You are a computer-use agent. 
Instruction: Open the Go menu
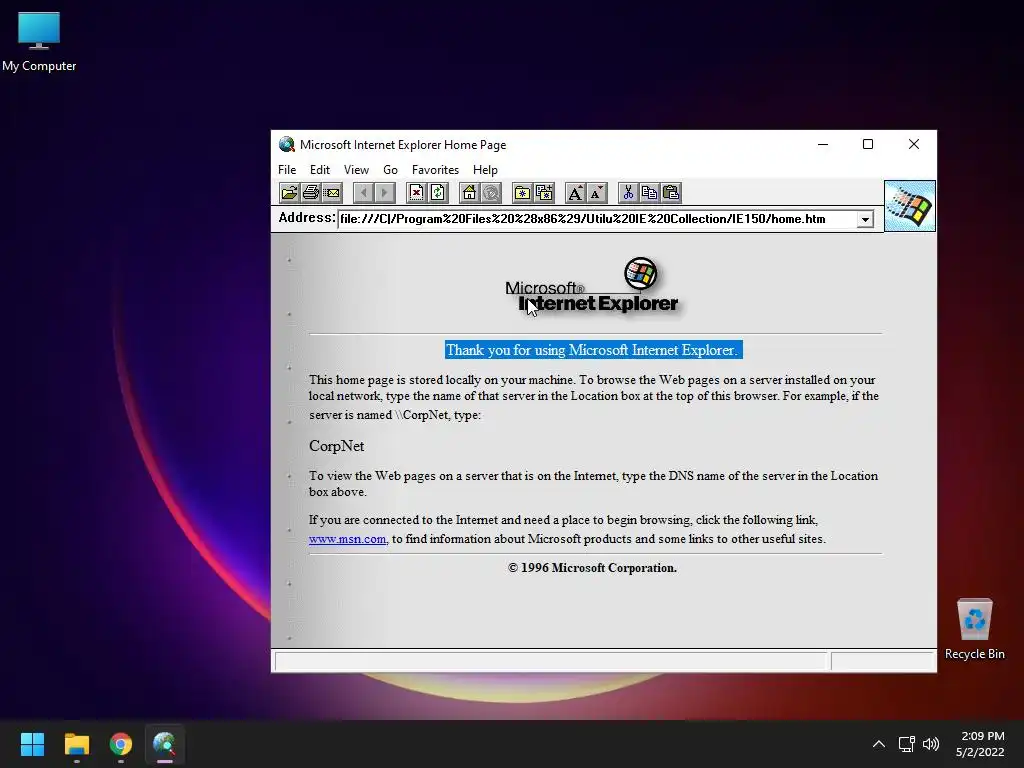click(391, 170)
